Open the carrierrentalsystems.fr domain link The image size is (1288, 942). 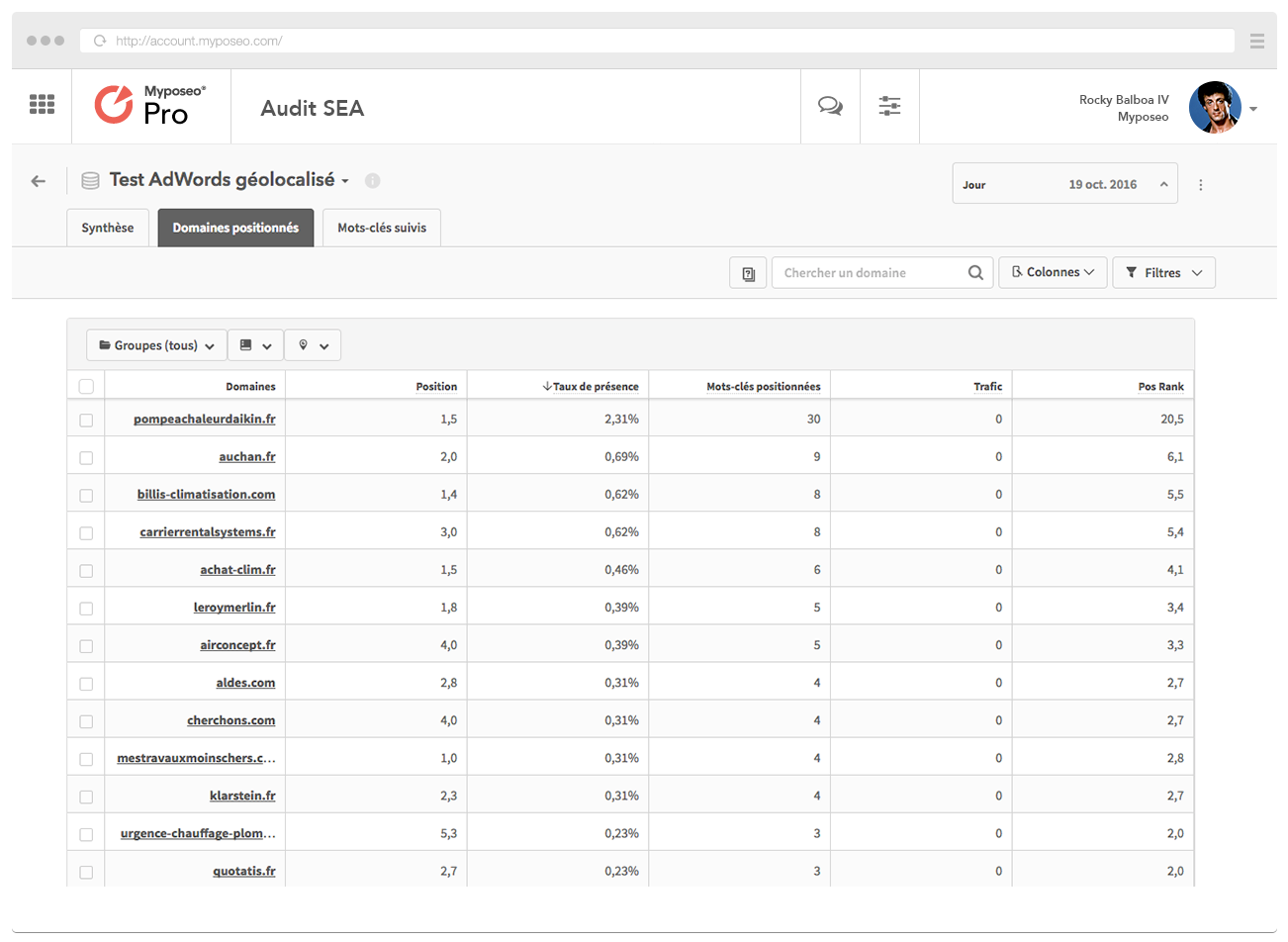tap(208, 532)
